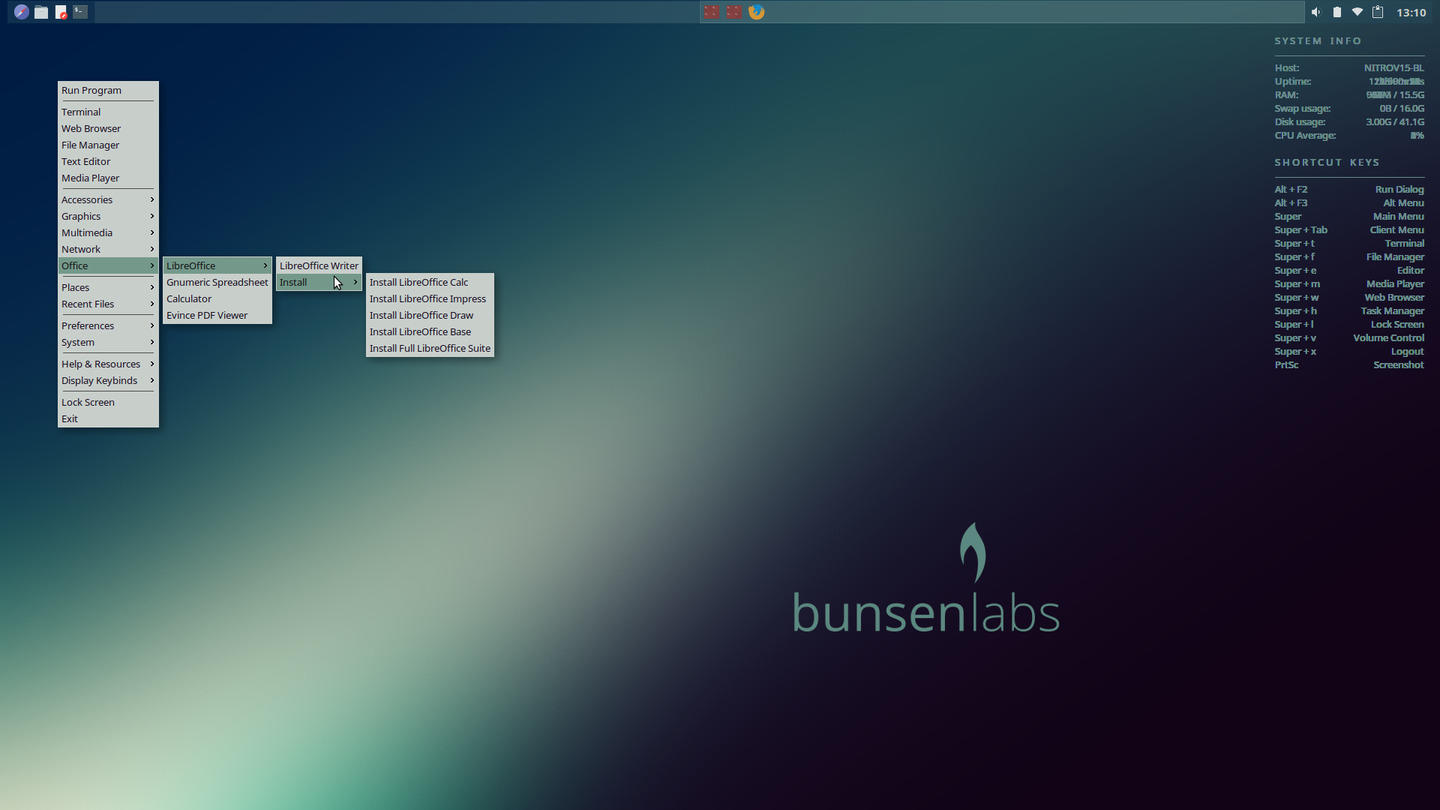Open the web browser launcher in the top panel
The image size is (1440, 810).
coord(21,12)
